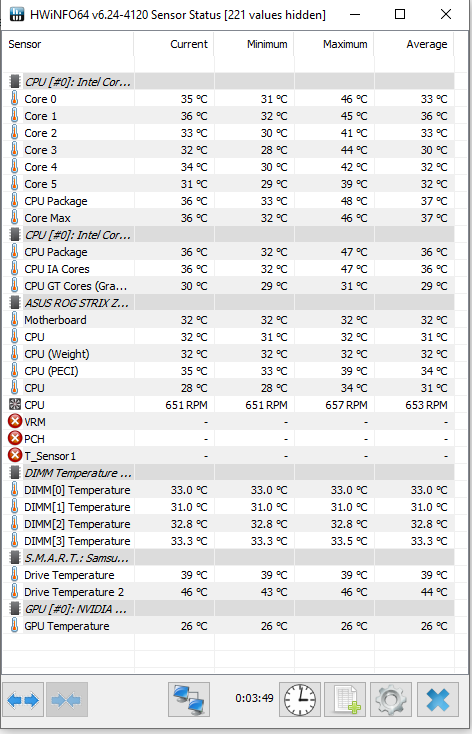Viewport: 472px width, 734px height.
Task: Open sensor settings gear icon
Action: pos(391,700)
